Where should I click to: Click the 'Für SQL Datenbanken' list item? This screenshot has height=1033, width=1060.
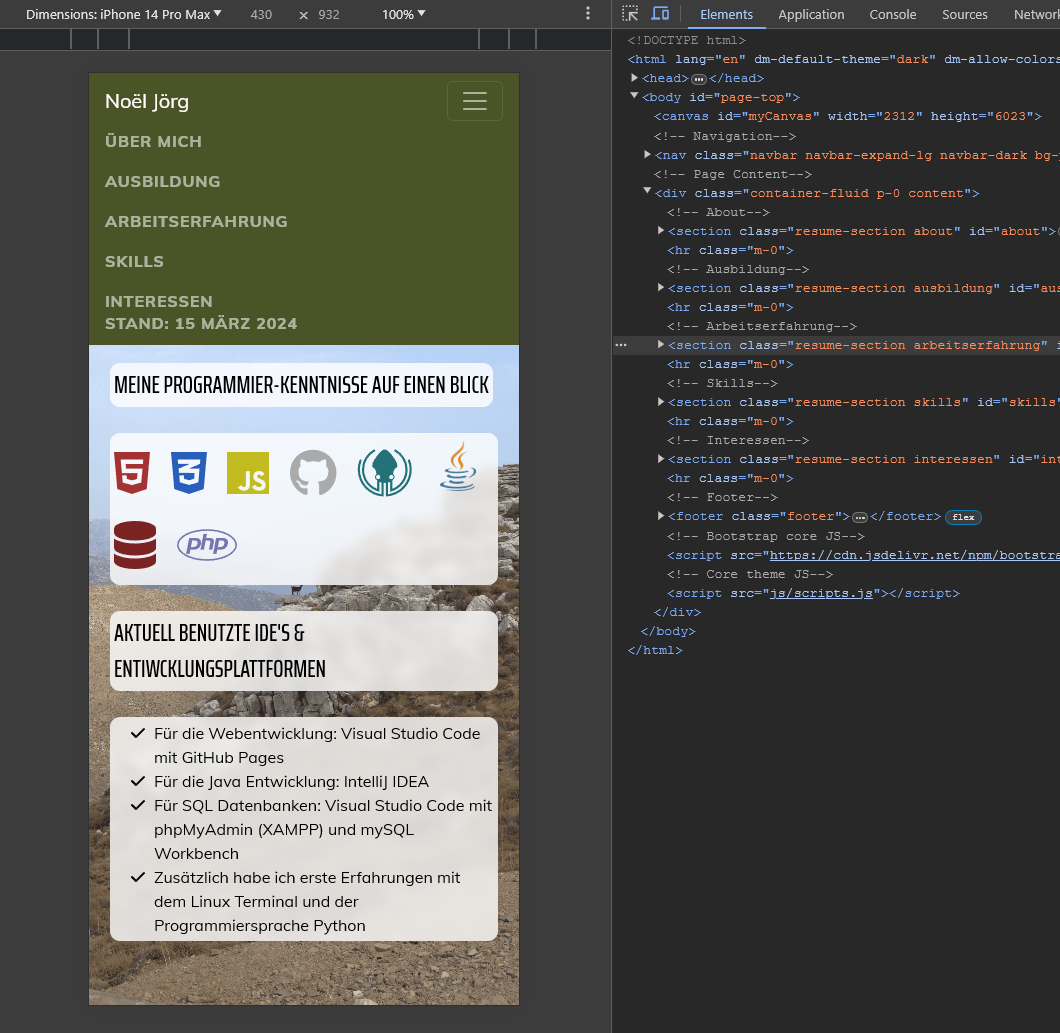pos(323,830)
